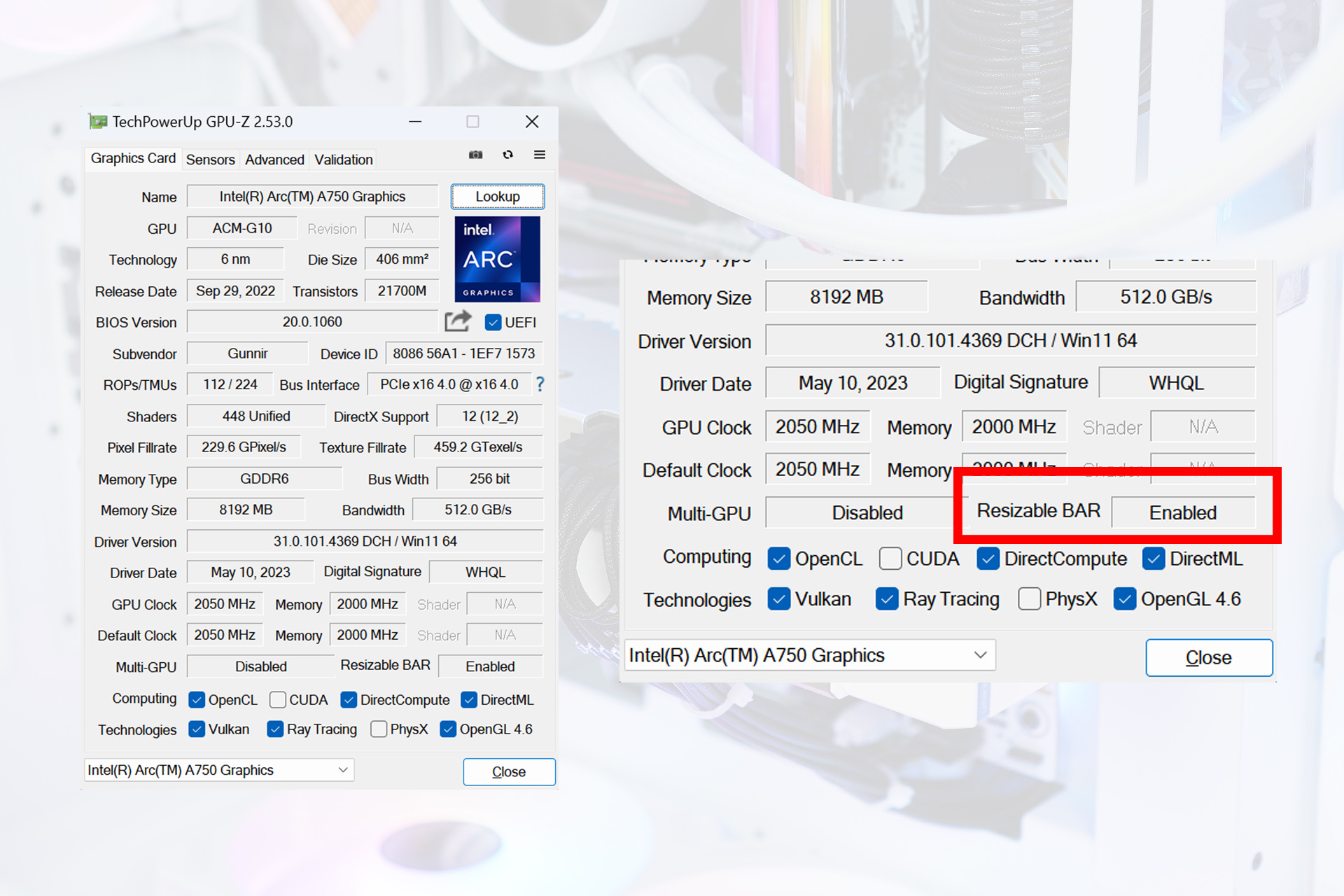Image resolution: width=1344 pixels, height=896 pixels.
Task: Open the Validation tab
Action: tap(343, 160)
